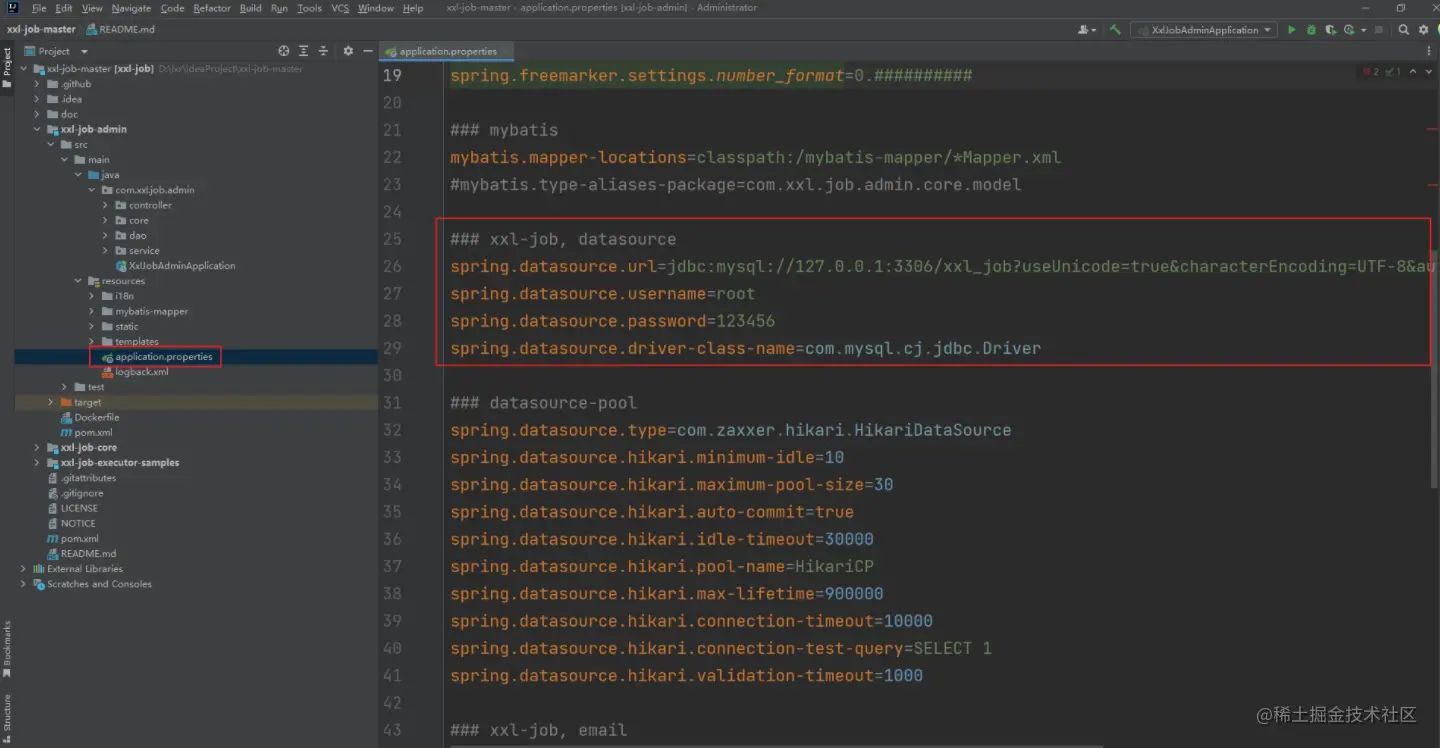Image resolution: width=1440 pixels, height=748 pixels.
Task: Click the hikari maximum-pool-size=30 line
Action: point(671,485)
